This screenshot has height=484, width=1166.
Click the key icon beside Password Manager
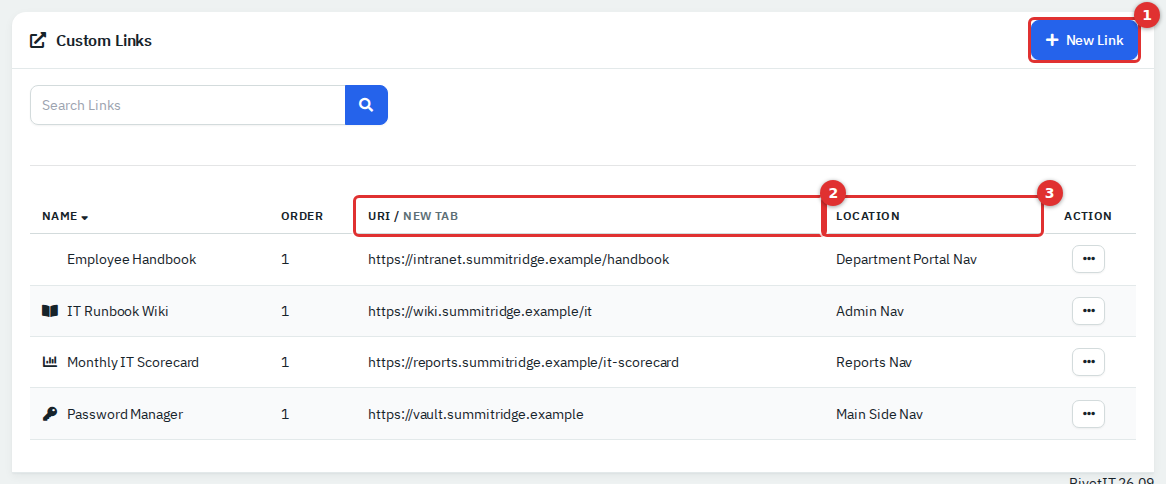49,414
